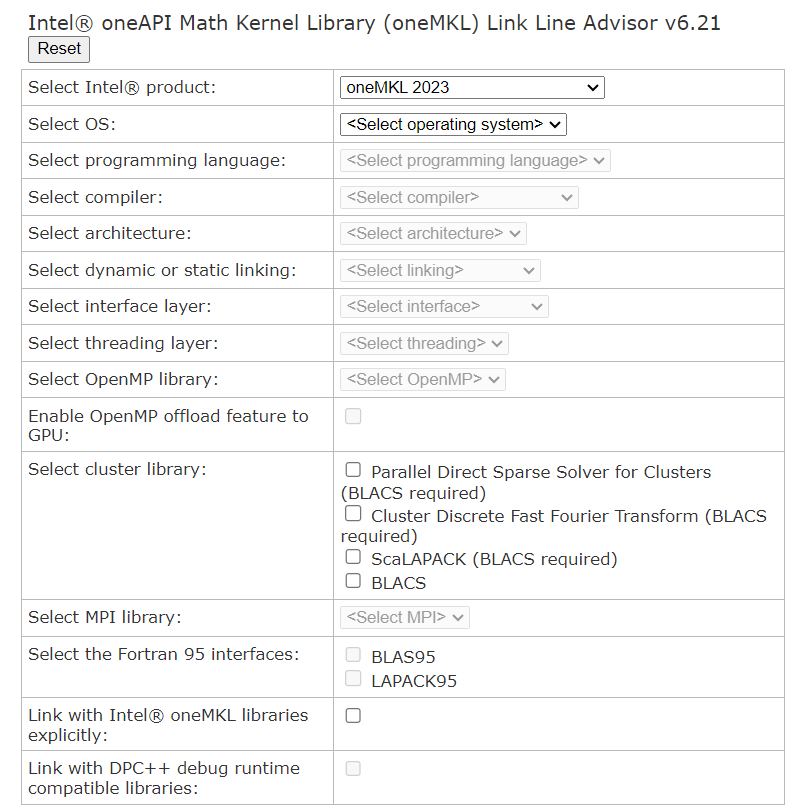
Task: Toggle the BLAS95 interface checkbox
Action: tap(353, 655)
